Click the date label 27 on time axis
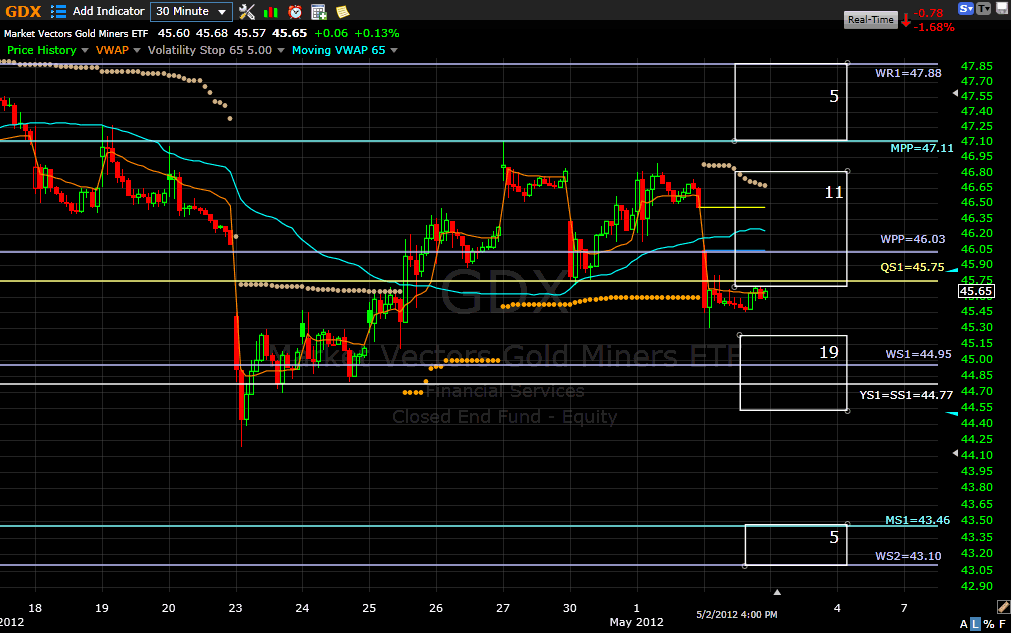Screen dimensions: 1012x633 pos(503,608)
